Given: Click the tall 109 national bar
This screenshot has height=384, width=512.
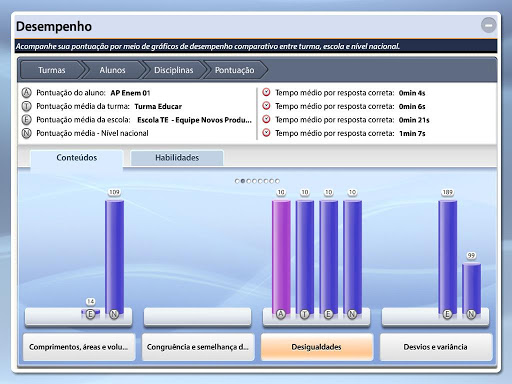Looking at the screenshot, I should click(114, 257).
